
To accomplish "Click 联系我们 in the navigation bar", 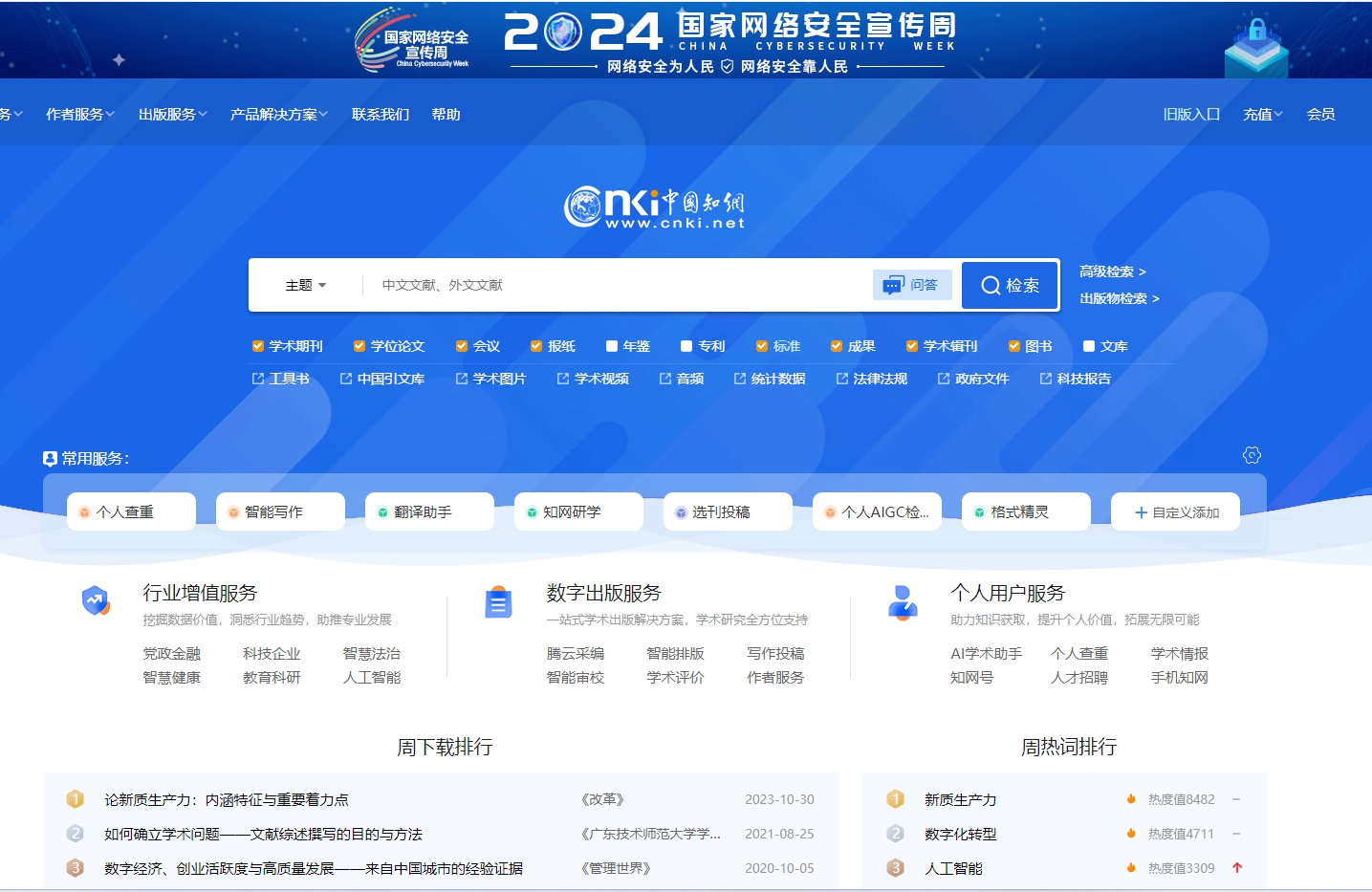I will [x=381, y=114].
